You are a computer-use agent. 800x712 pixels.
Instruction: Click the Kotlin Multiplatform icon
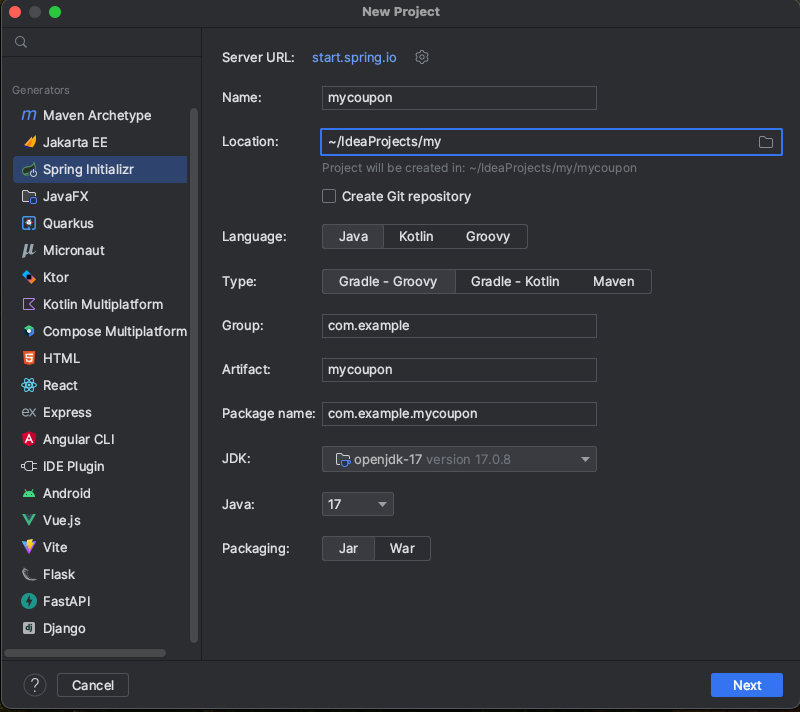pyautogui.click(x=29, y=304)
